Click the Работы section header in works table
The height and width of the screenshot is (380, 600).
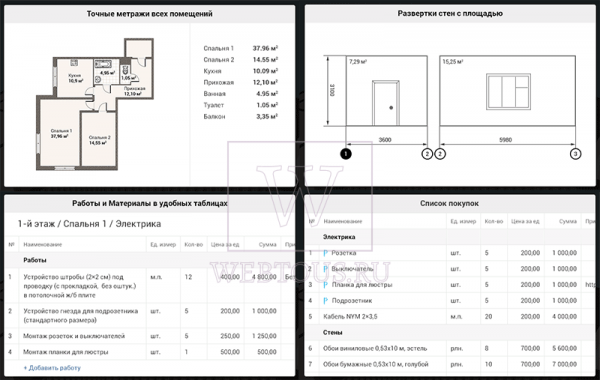coord(35,260)
